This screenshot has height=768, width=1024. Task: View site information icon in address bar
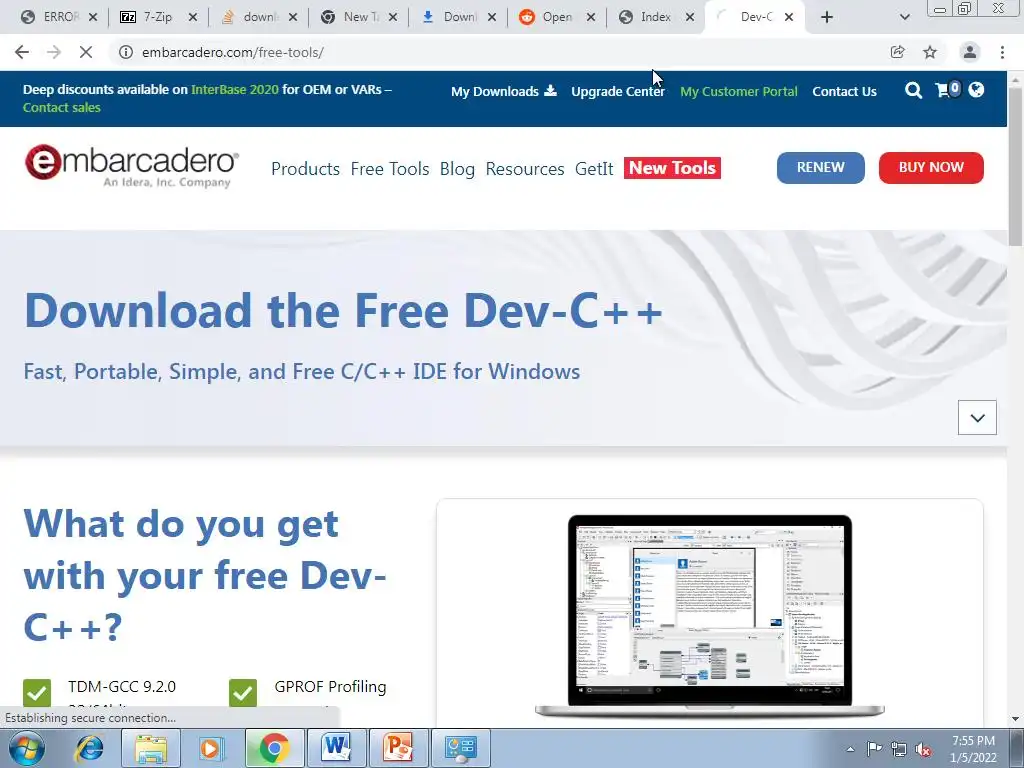pos(125,52)
